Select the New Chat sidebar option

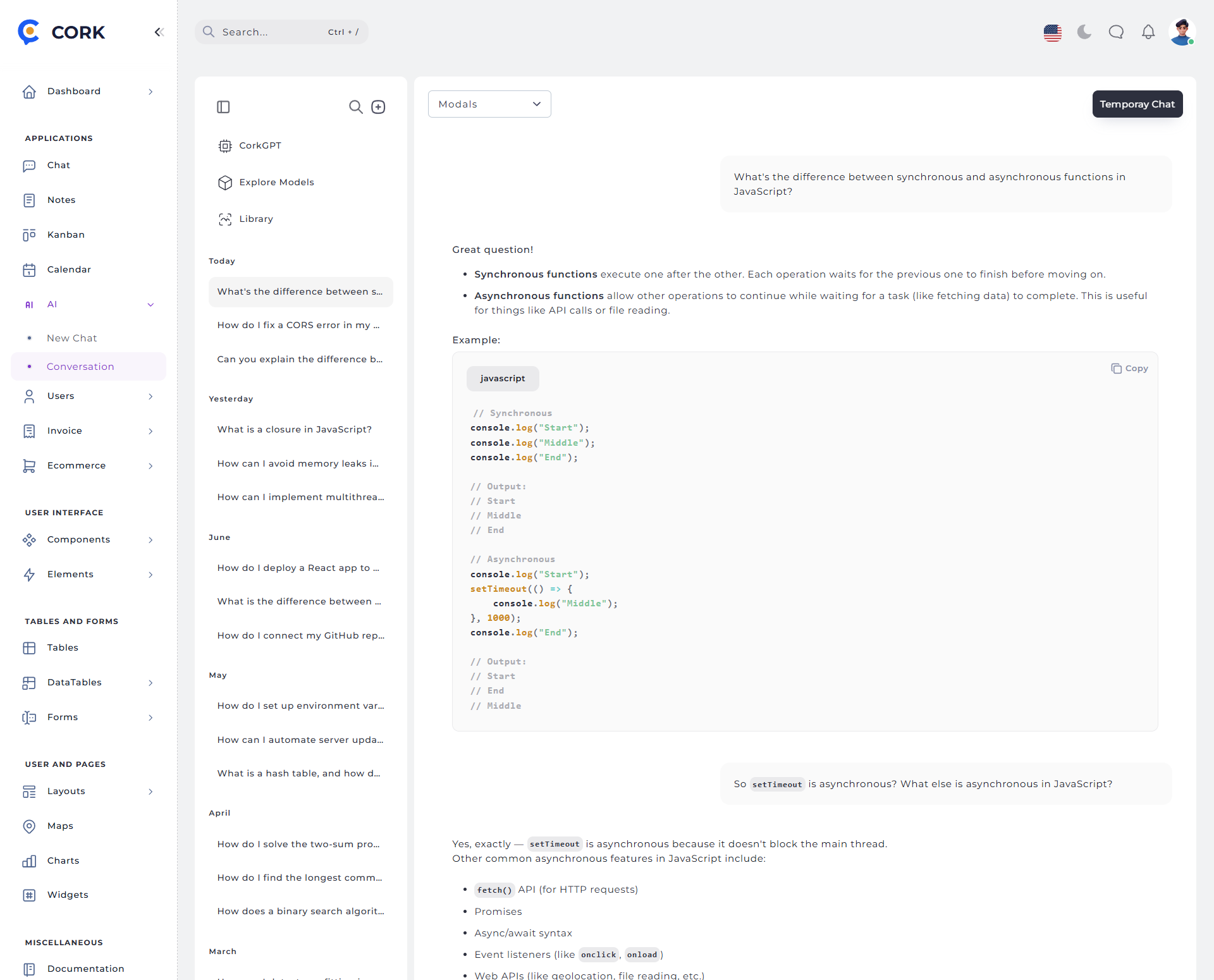(x=72, y=338)
